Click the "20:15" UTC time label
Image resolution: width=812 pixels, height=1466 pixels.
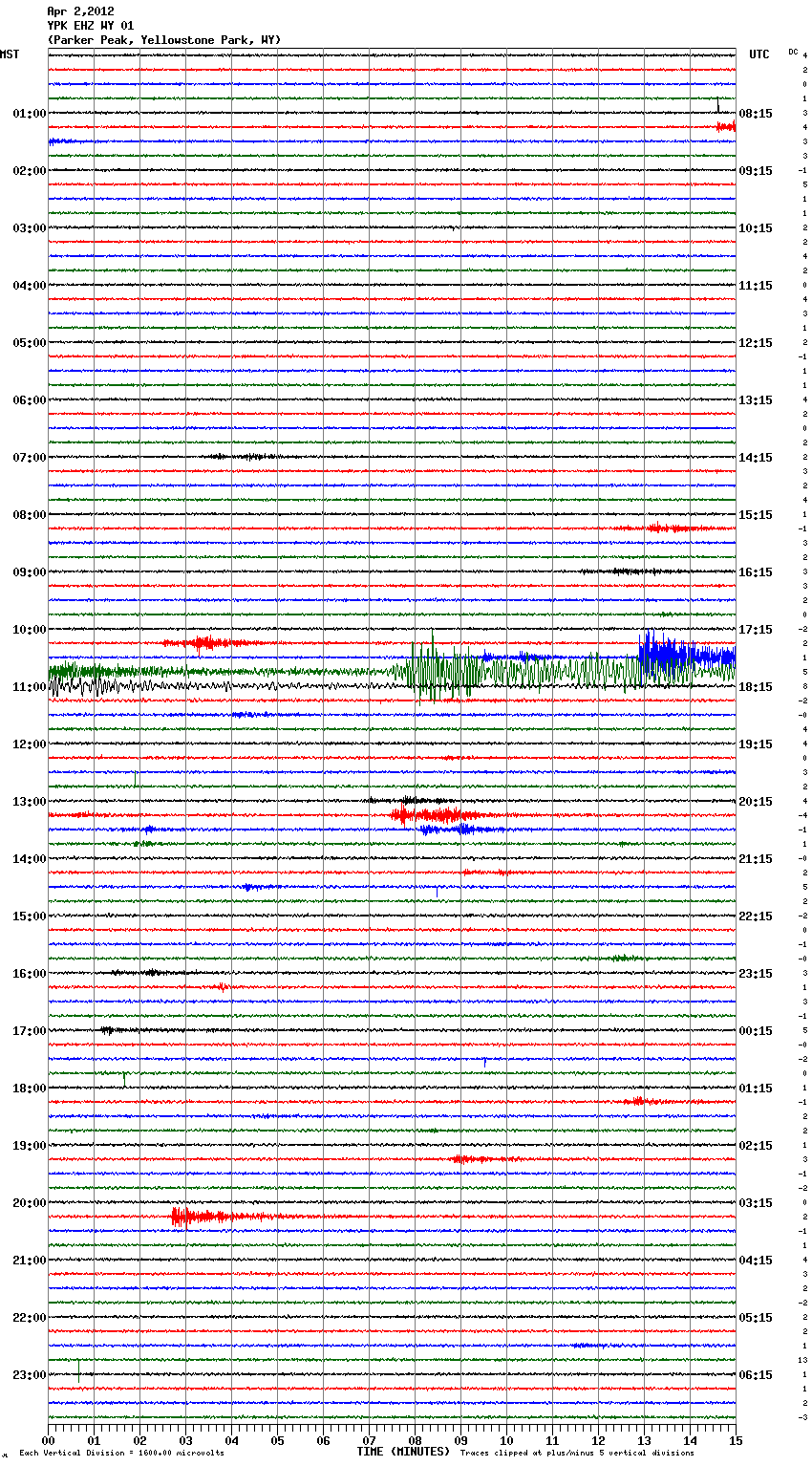click(756, 802)
